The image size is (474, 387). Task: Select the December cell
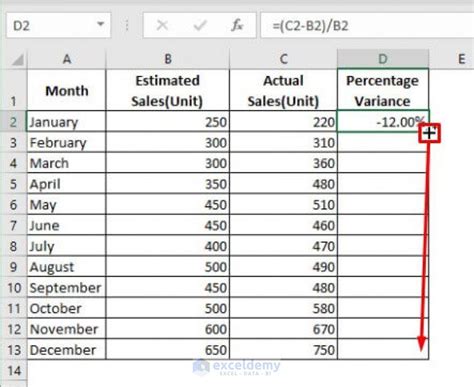click(x=67, y=350)
